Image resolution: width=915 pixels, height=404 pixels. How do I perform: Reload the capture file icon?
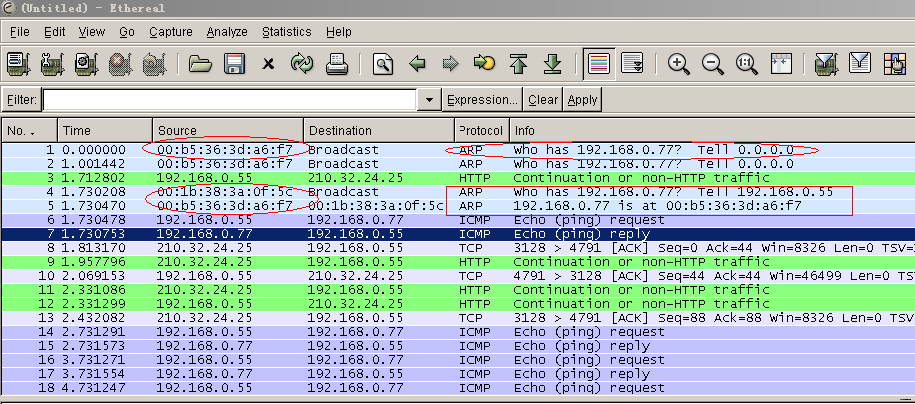click(x=302, y=64)
